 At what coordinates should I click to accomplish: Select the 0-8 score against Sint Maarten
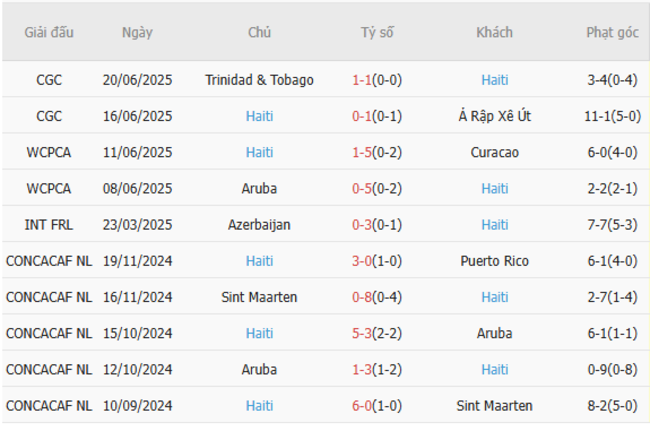pyautogui.click(x=362, y=297)
